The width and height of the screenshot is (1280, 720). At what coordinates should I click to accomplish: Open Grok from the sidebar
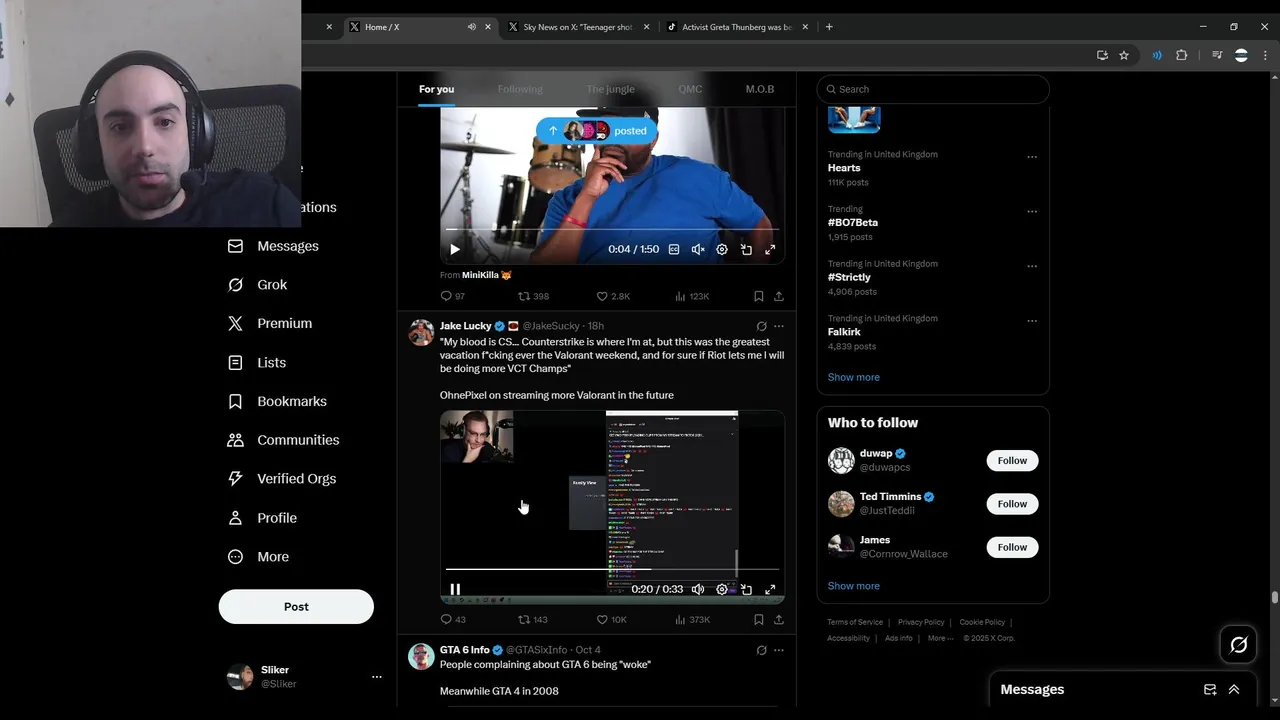coord(258,285)
